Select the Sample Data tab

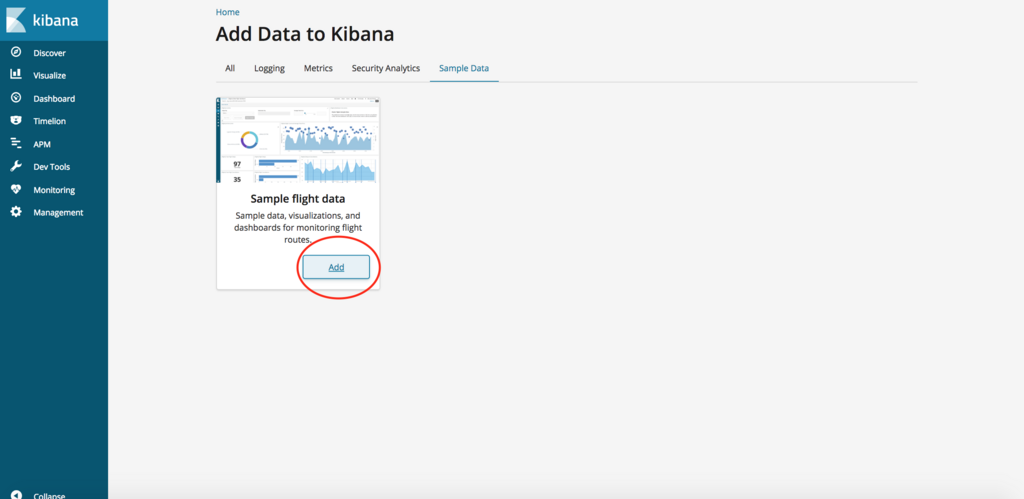tap(464, 68)
